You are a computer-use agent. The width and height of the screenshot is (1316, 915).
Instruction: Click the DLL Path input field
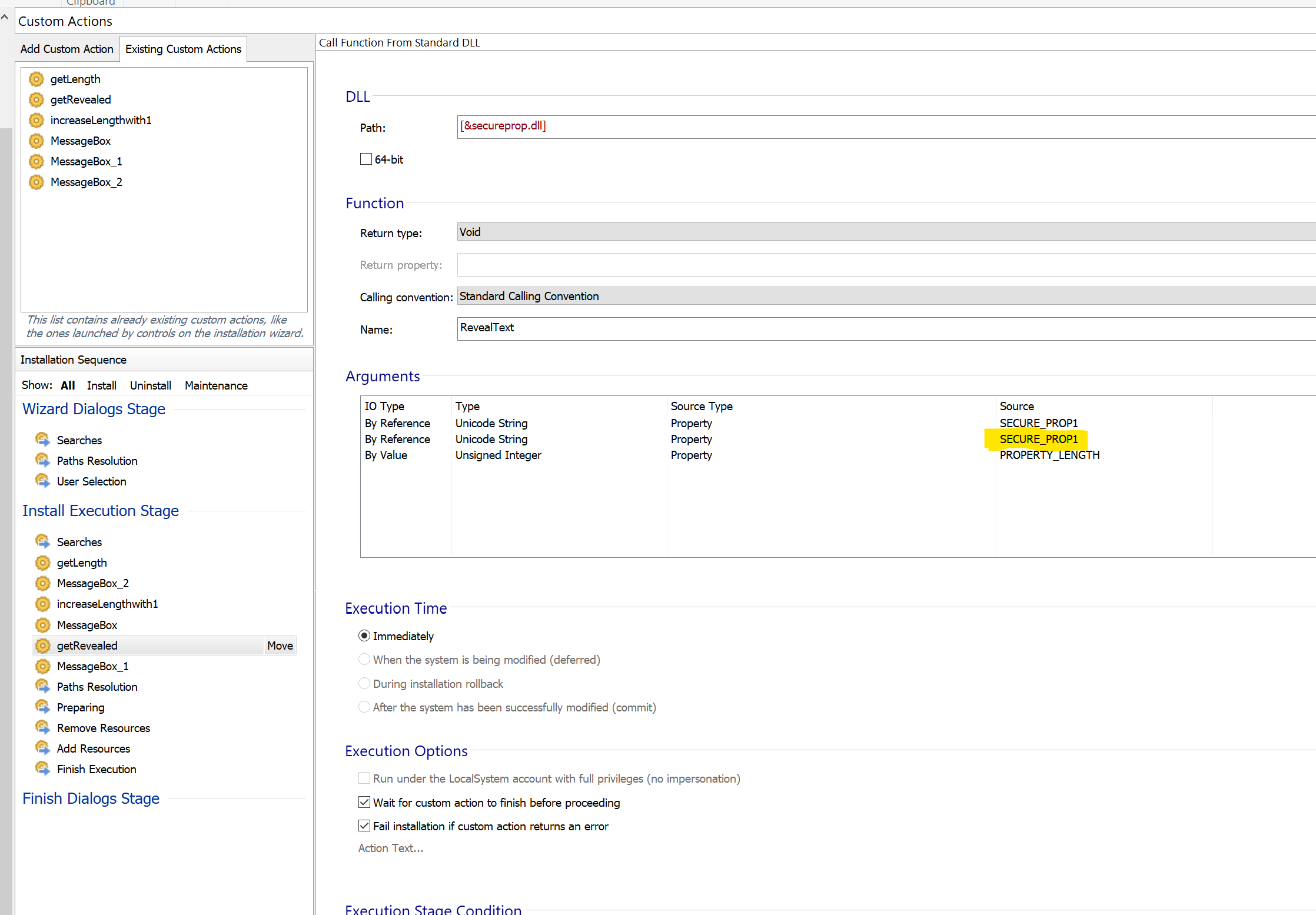pos(886,127)
